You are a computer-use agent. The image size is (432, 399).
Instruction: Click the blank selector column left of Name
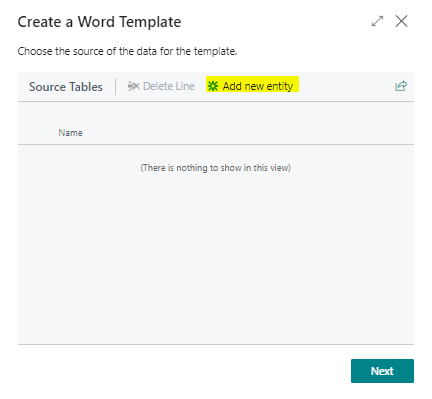(x=37, y=133)
